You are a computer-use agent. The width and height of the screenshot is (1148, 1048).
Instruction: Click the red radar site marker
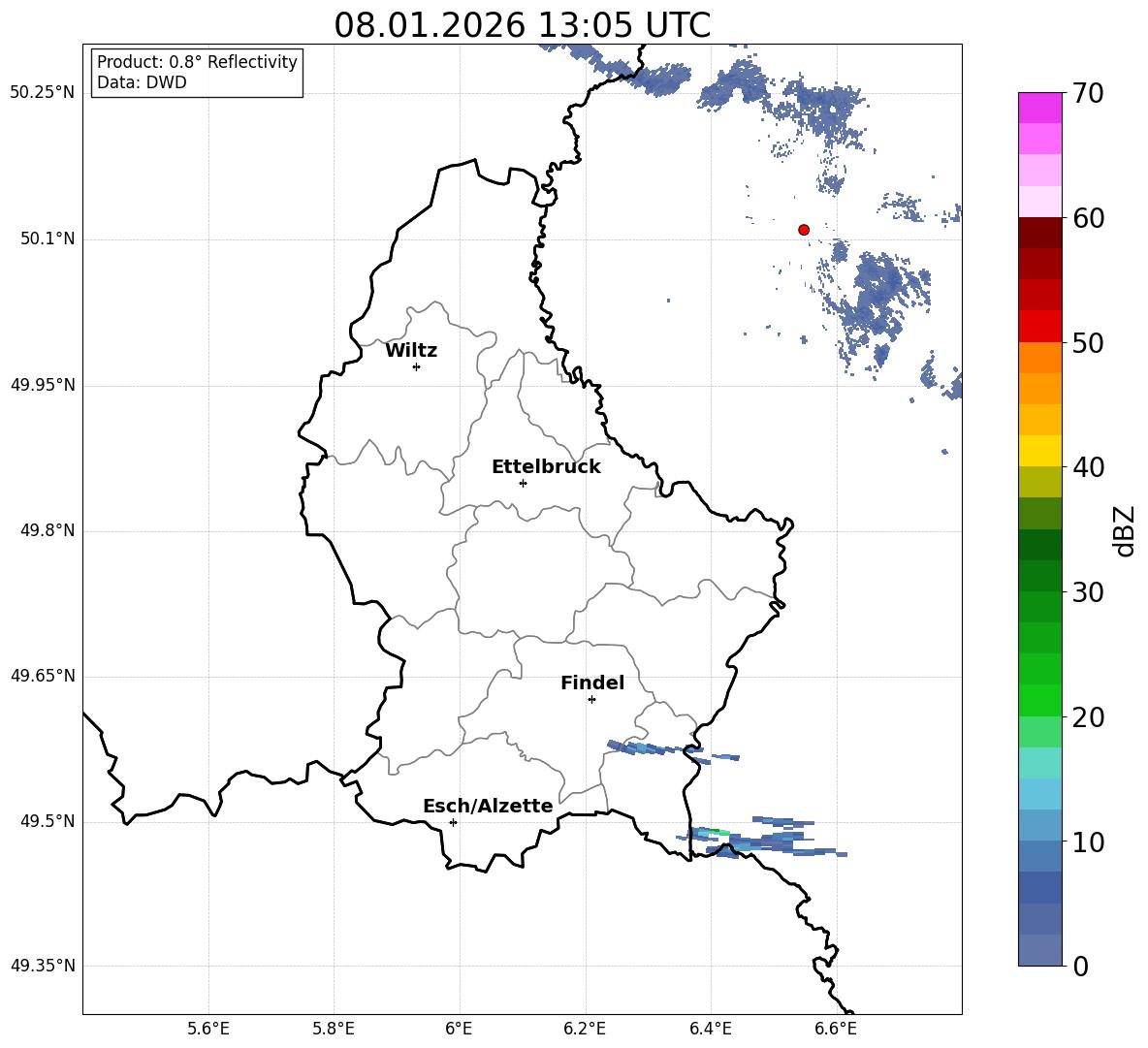[x=804, y=230]
